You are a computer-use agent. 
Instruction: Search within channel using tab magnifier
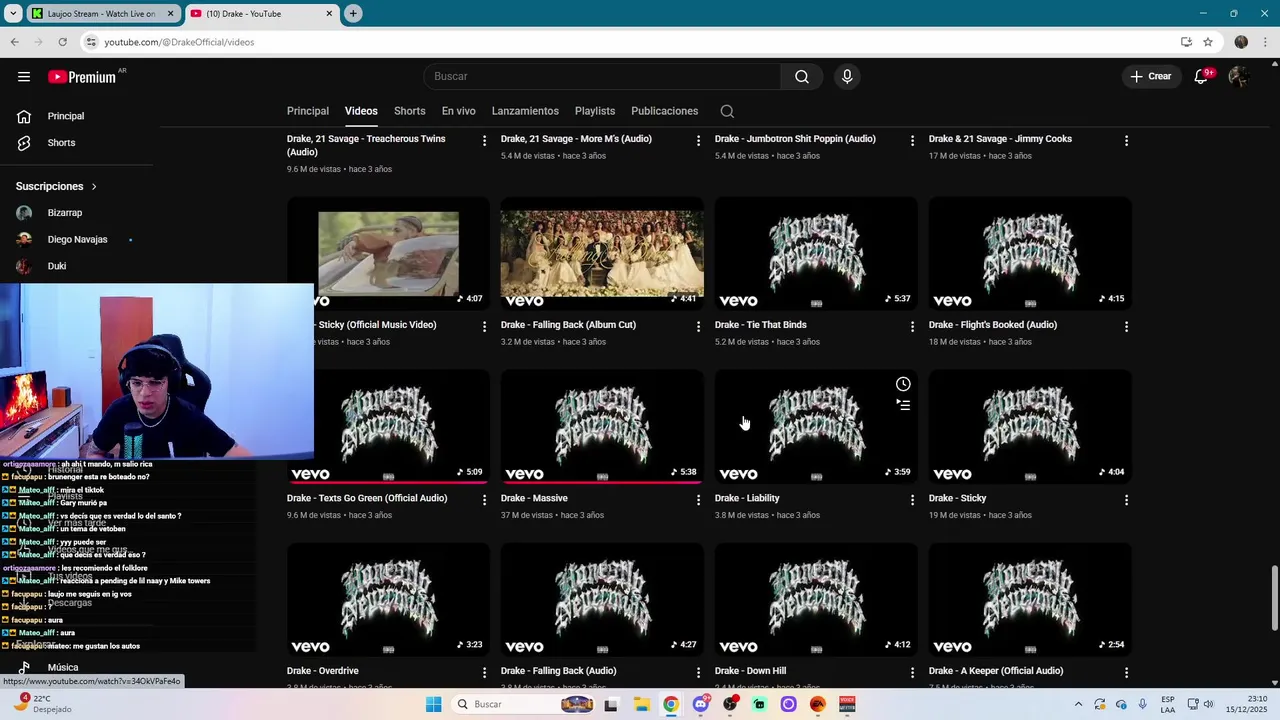pyautogui.click(x=727, y=111)
